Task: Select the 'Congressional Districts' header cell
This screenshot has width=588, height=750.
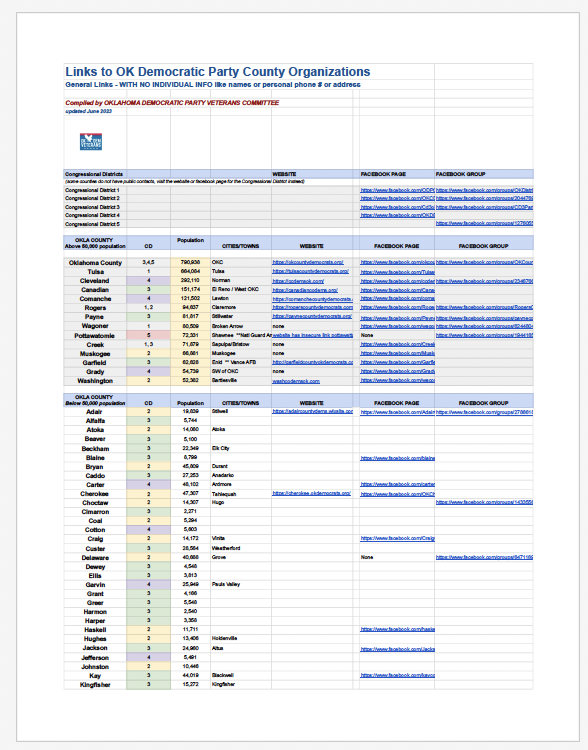Action: [x=94, y=174]
